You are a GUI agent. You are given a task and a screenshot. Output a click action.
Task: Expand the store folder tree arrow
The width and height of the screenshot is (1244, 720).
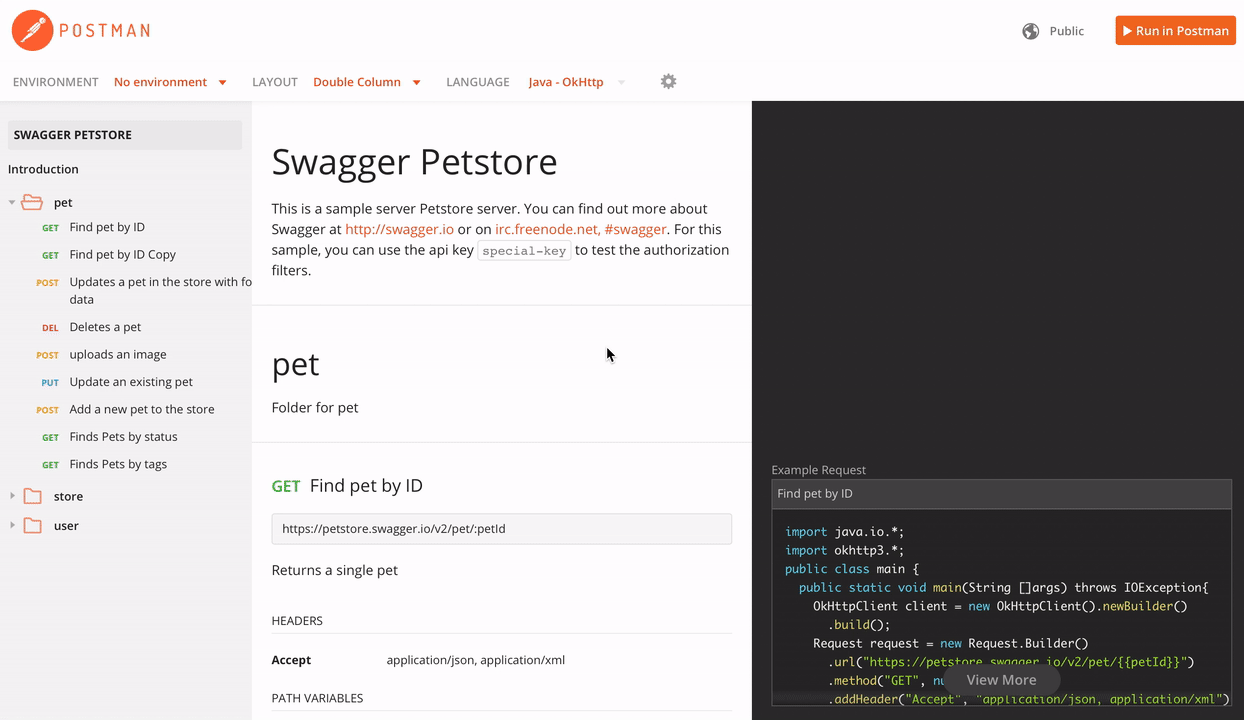12,496
